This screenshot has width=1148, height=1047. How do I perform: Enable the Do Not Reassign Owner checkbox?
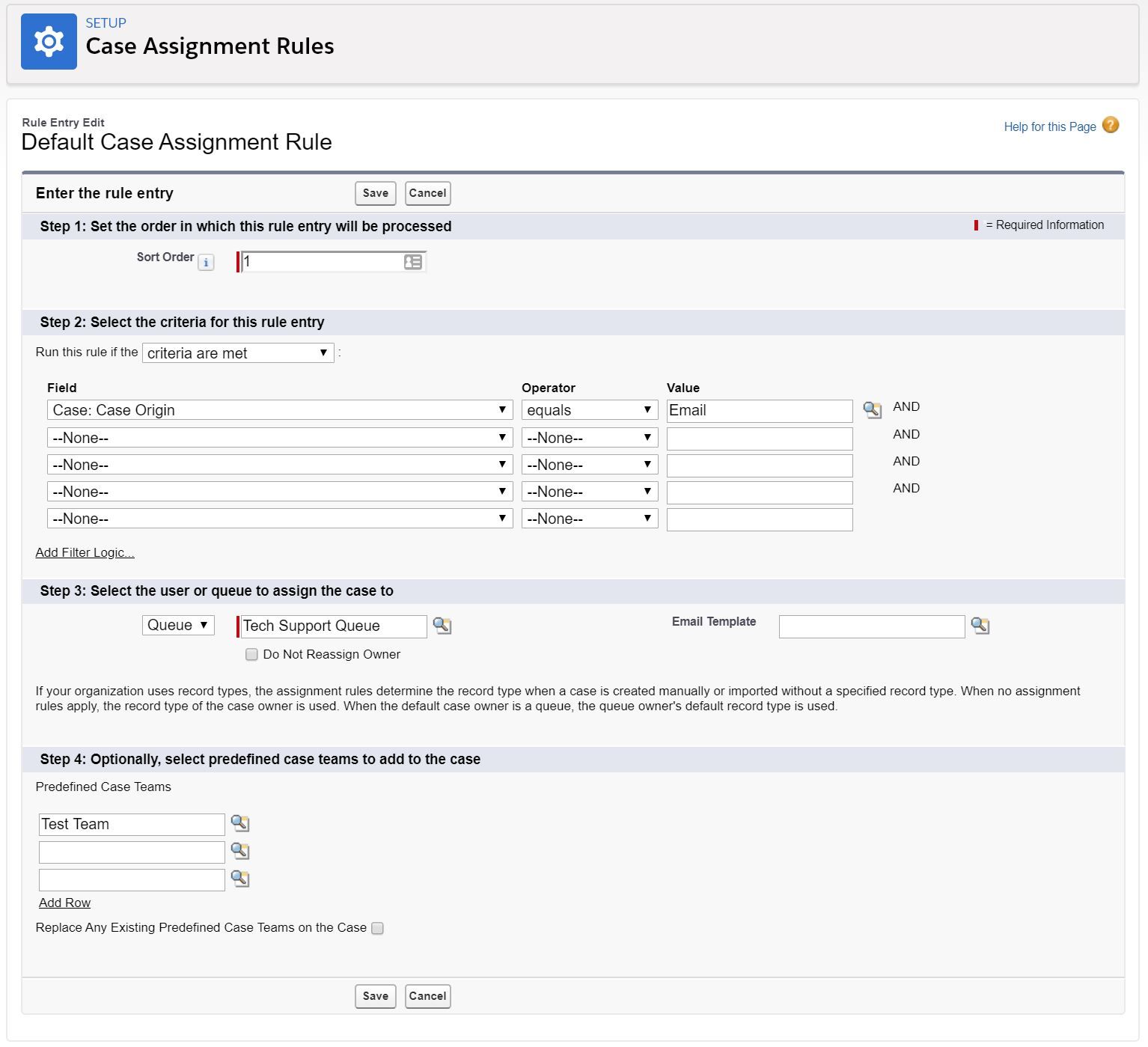tap(251, 655)
